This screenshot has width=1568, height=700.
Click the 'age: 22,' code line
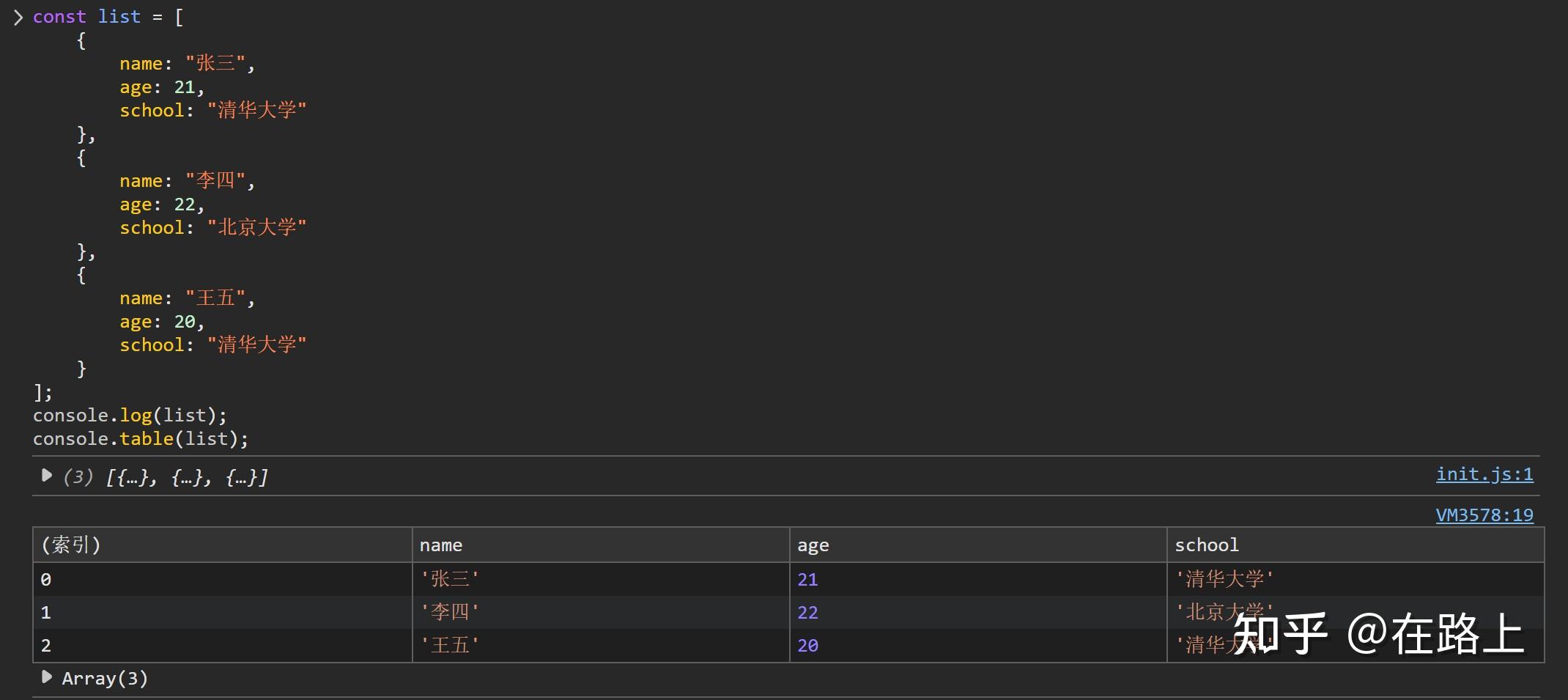(162, 205)
